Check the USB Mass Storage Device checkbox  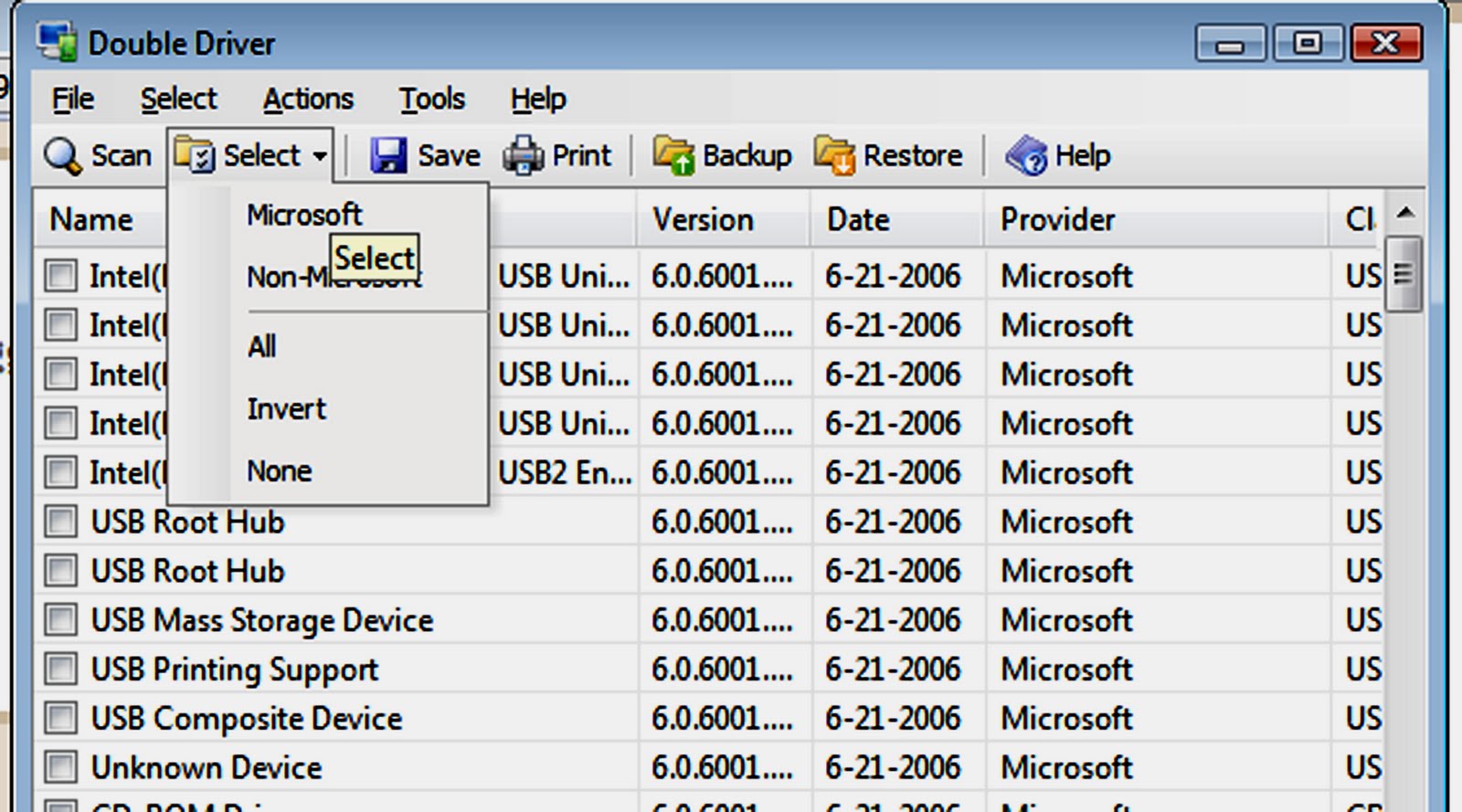point(61,620)
